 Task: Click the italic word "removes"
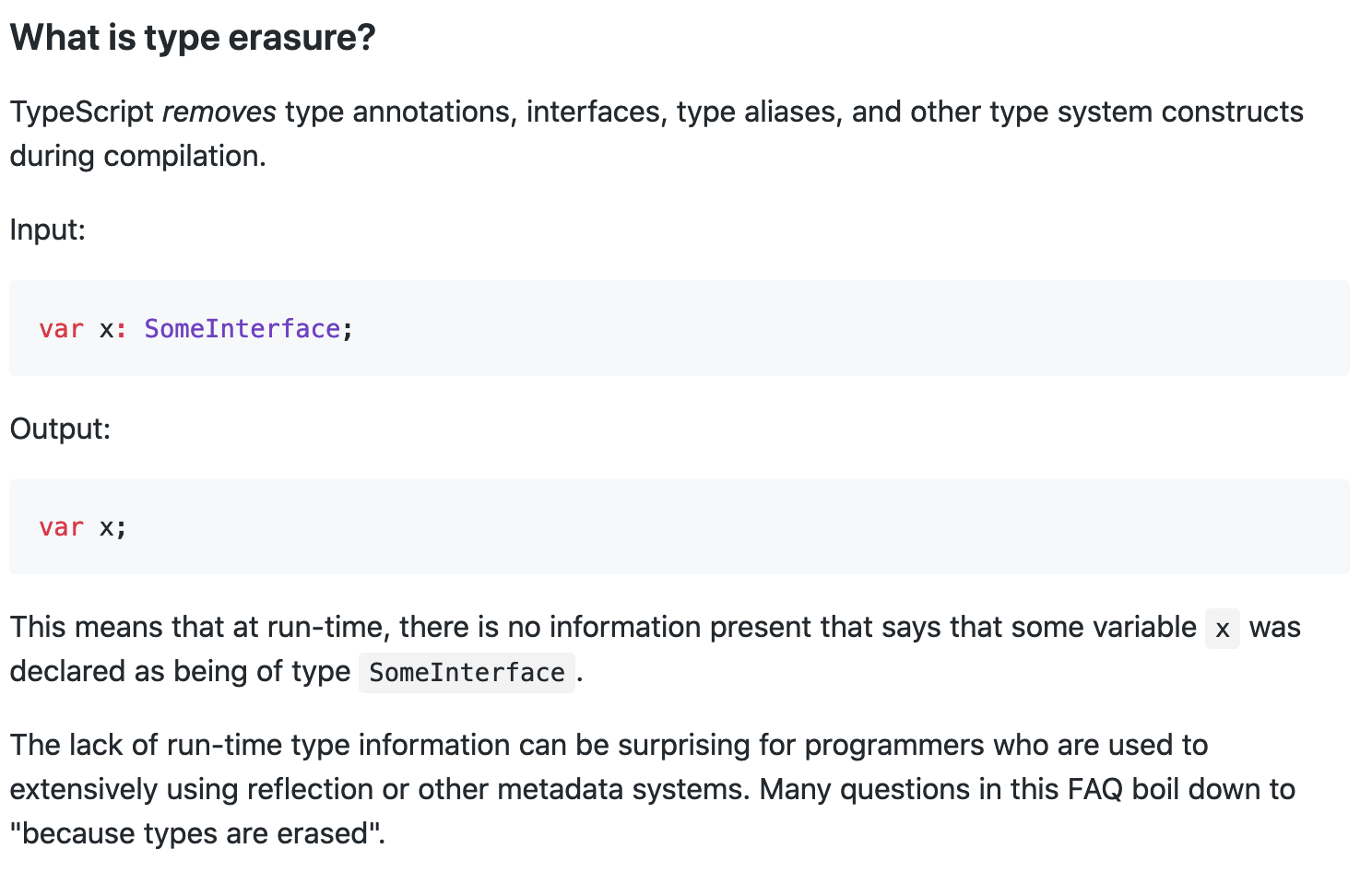(x=219, y=112)
